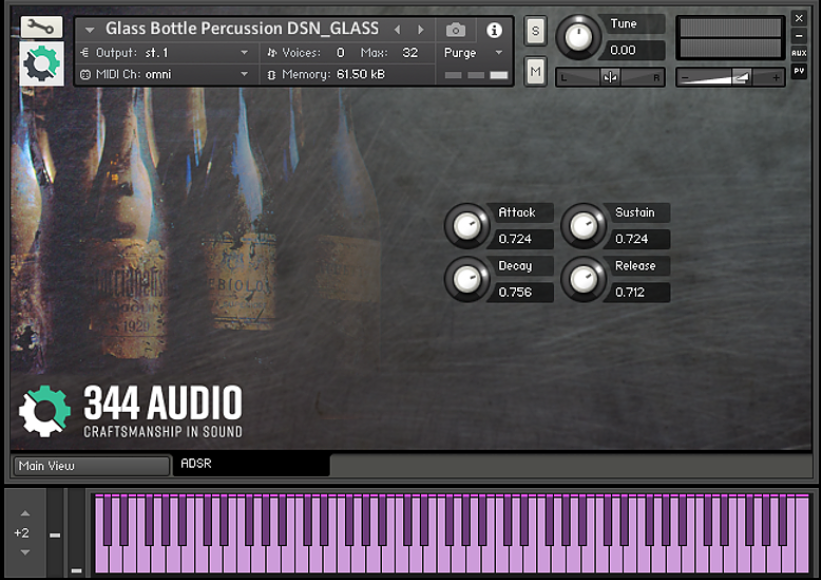Screen dimensions: 821x580
Task: Click the Voices count value 0
Action: [341, 52]
